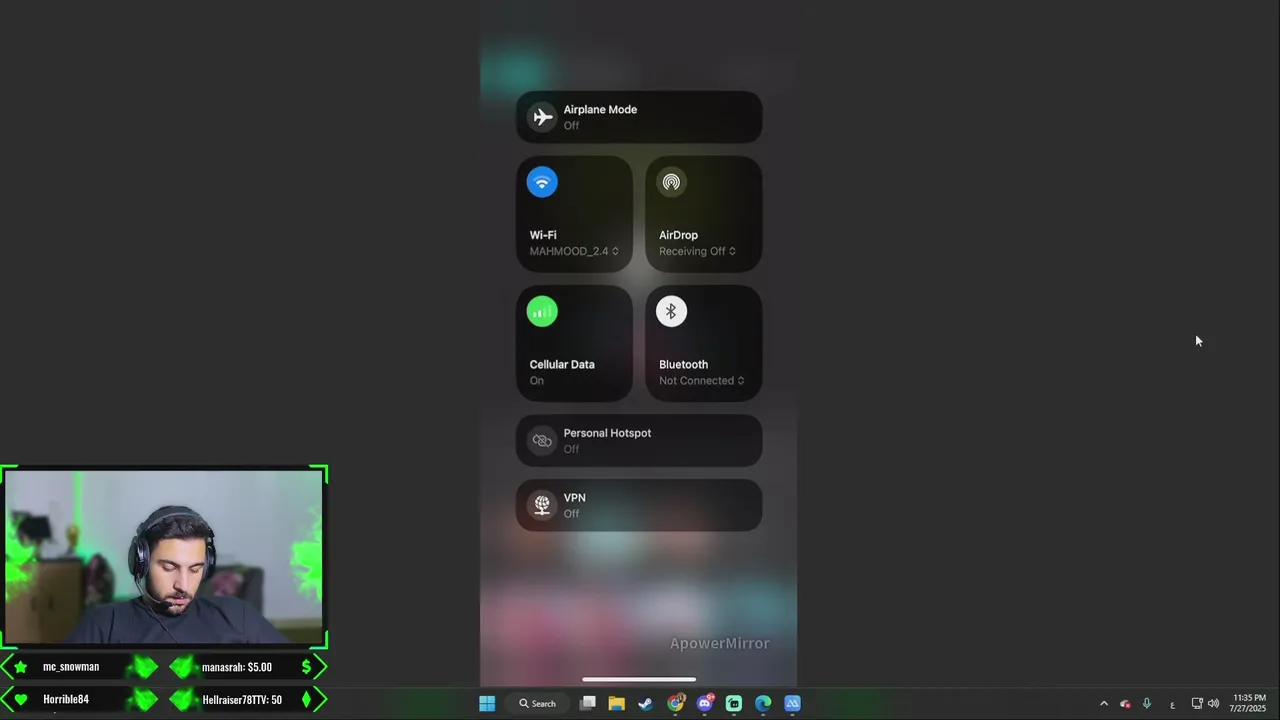
Task: Click the diamond icon after Hellraiser78TTV
Action: pos(306,700)
